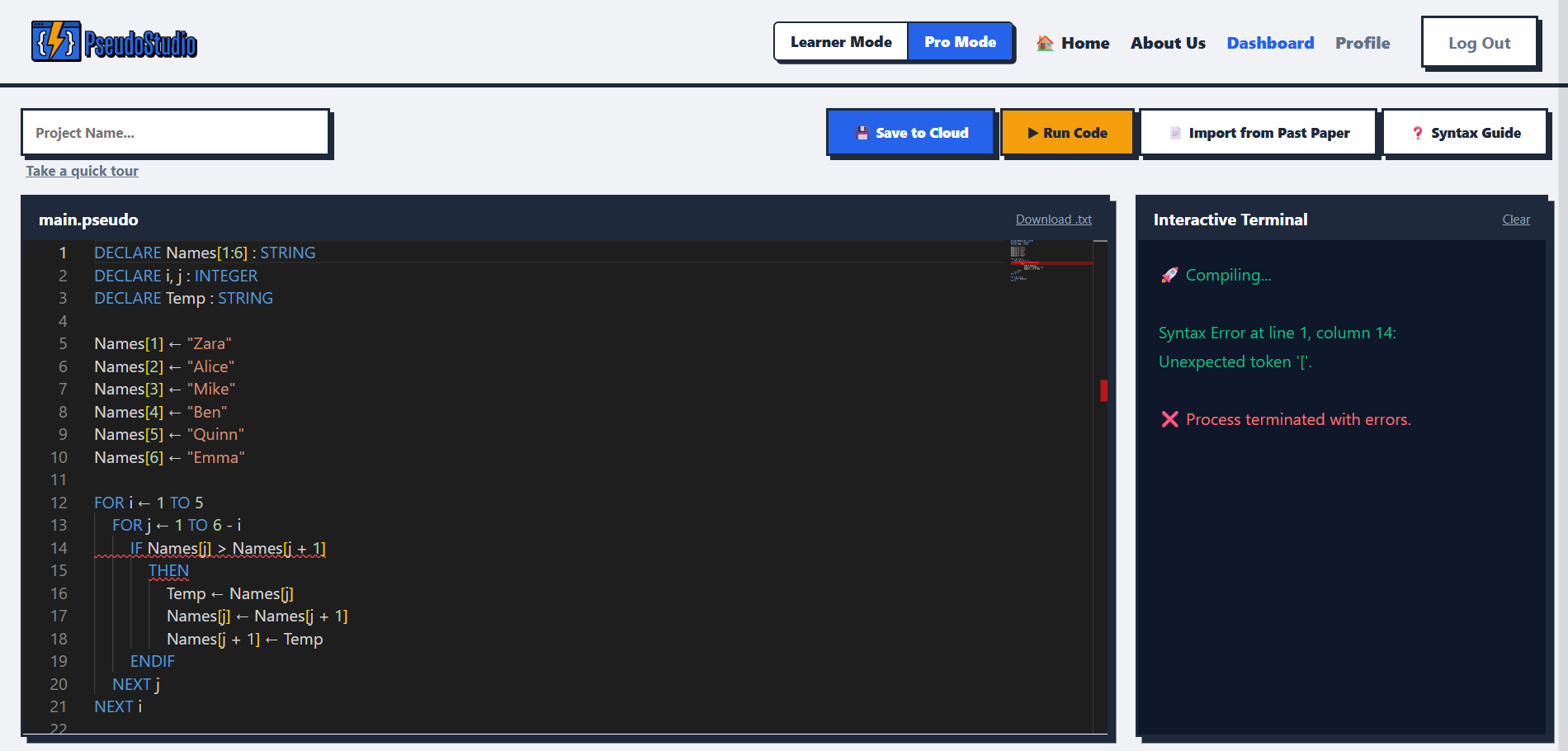Viewport: 1568px width, 751px height.
Task: Click the "Alice" string on line 6
Action: (210, 366)
